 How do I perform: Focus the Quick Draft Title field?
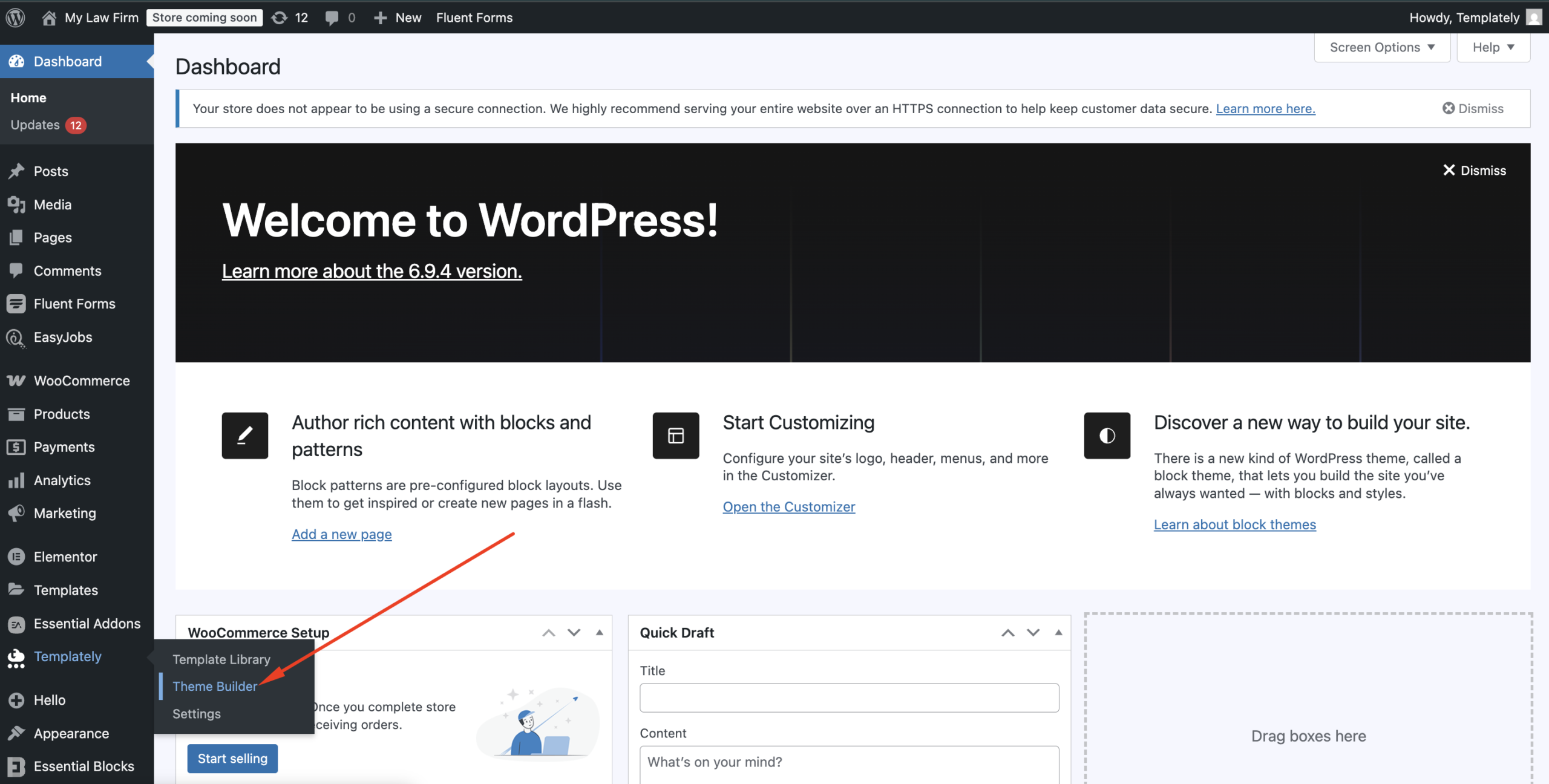coord(849,698)
